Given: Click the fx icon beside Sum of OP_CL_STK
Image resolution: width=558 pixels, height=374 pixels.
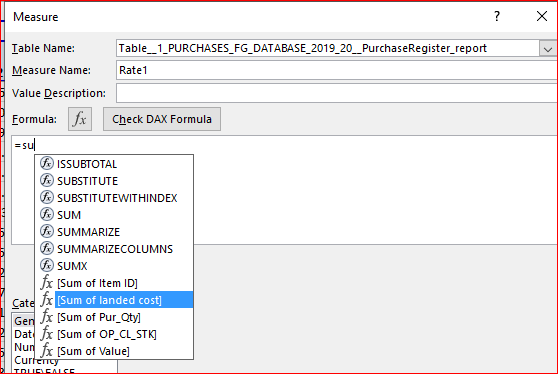Looking at the screenshot, I should pos(47,334).
